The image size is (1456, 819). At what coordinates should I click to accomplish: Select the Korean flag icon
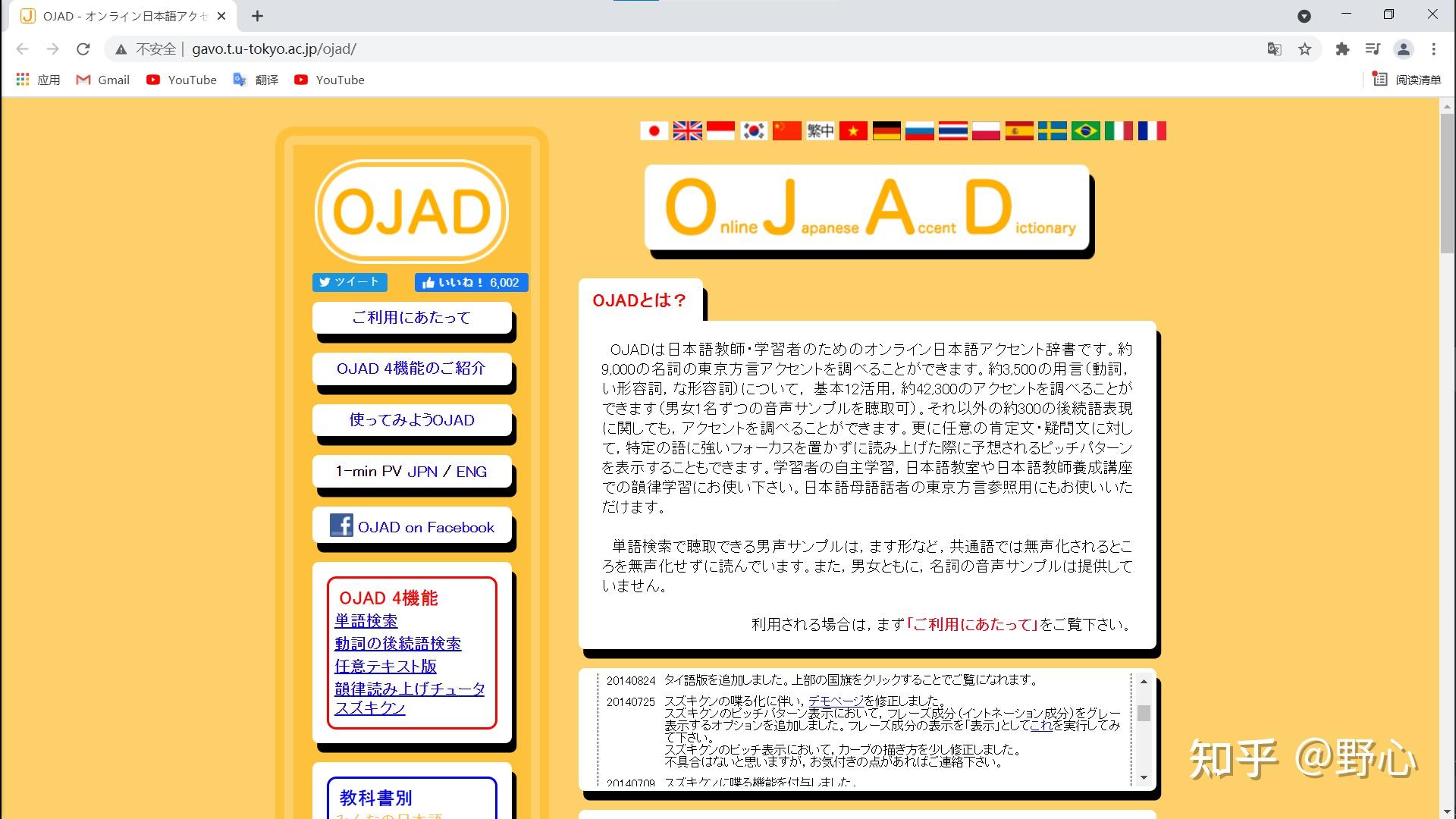pyautogui.click(x=754, y=130)
